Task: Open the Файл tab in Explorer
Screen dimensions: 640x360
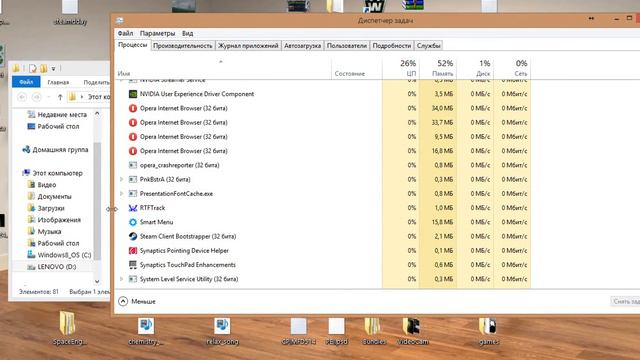Action: 26,82
